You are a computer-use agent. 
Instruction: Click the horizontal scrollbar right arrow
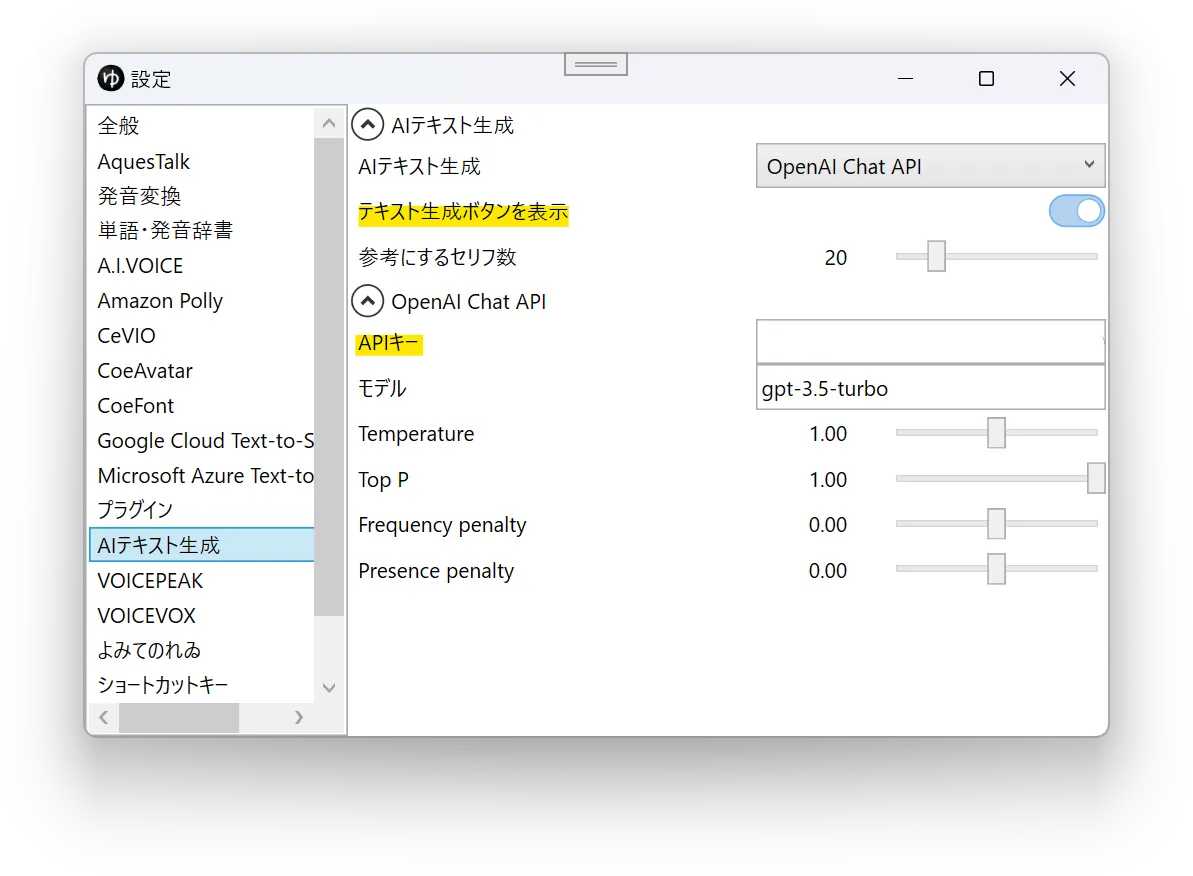299,717
